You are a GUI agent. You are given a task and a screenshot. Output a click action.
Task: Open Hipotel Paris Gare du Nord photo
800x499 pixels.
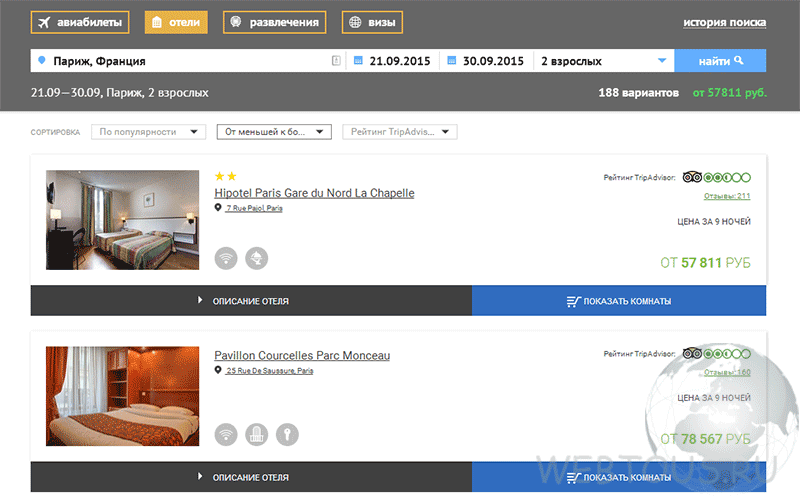(122, 220)
